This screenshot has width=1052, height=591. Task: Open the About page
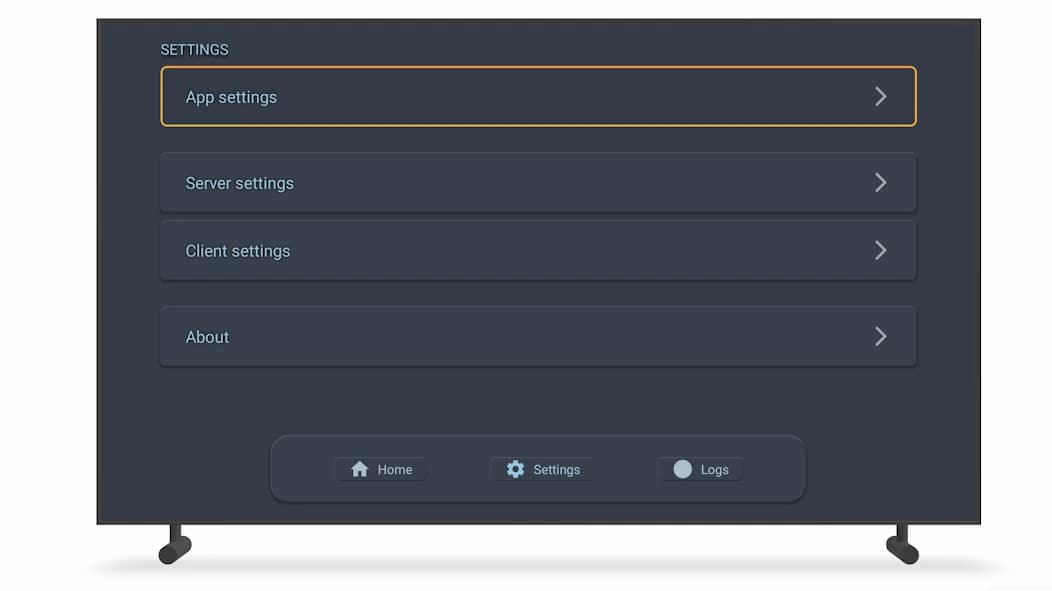(x=538, y=336)
